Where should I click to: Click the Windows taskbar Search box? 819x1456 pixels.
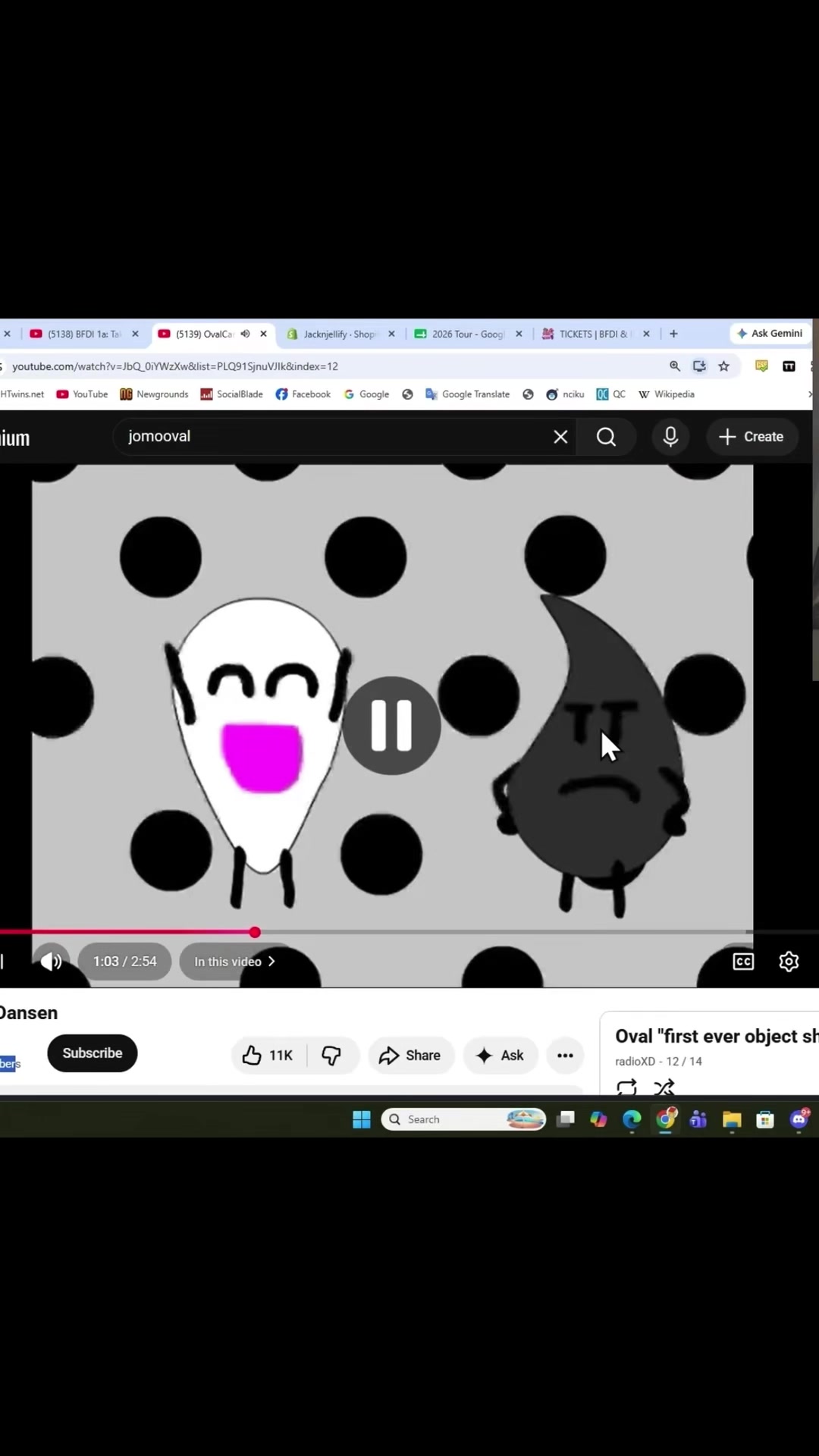463,1119
